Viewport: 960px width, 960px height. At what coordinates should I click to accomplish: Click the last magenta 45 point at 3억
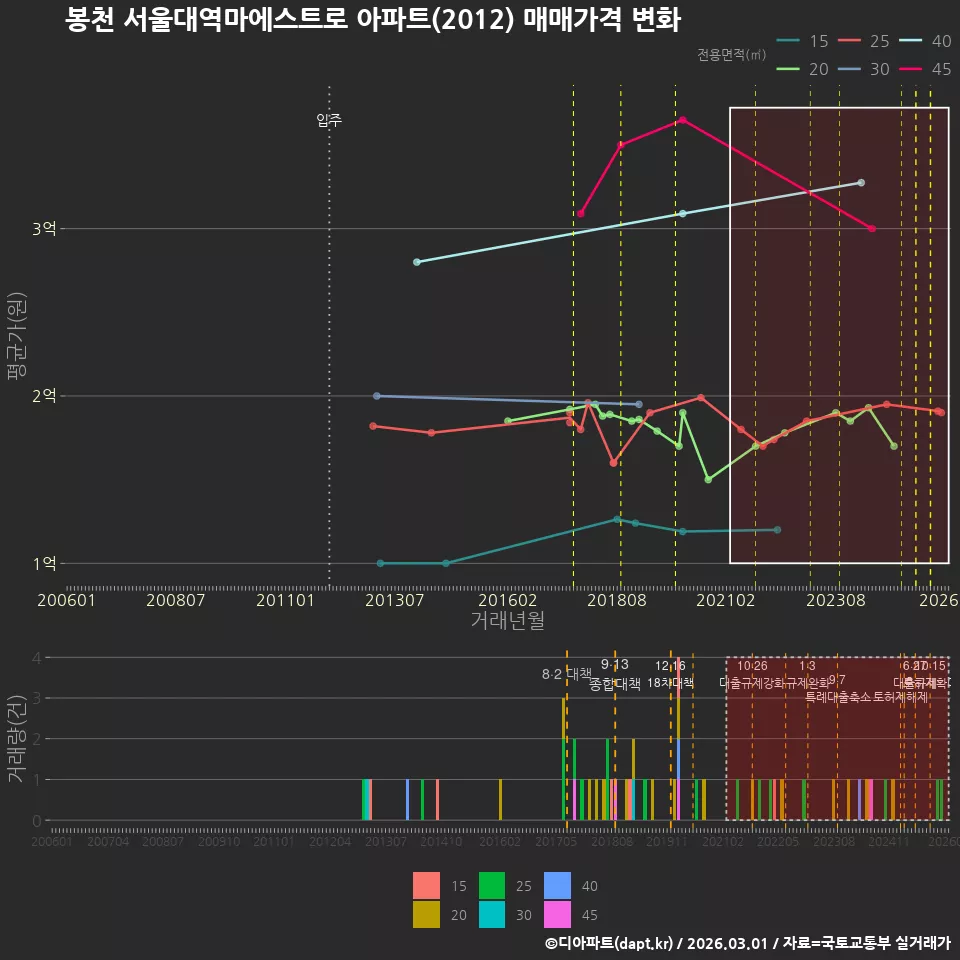point(872,228)
